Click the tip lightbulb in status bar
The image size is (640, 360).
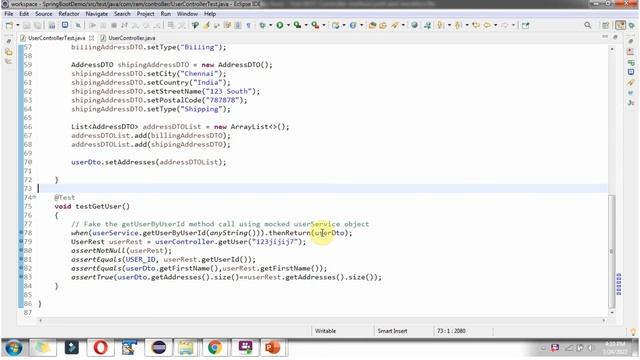pyautogui.click(x=633, y=332)
